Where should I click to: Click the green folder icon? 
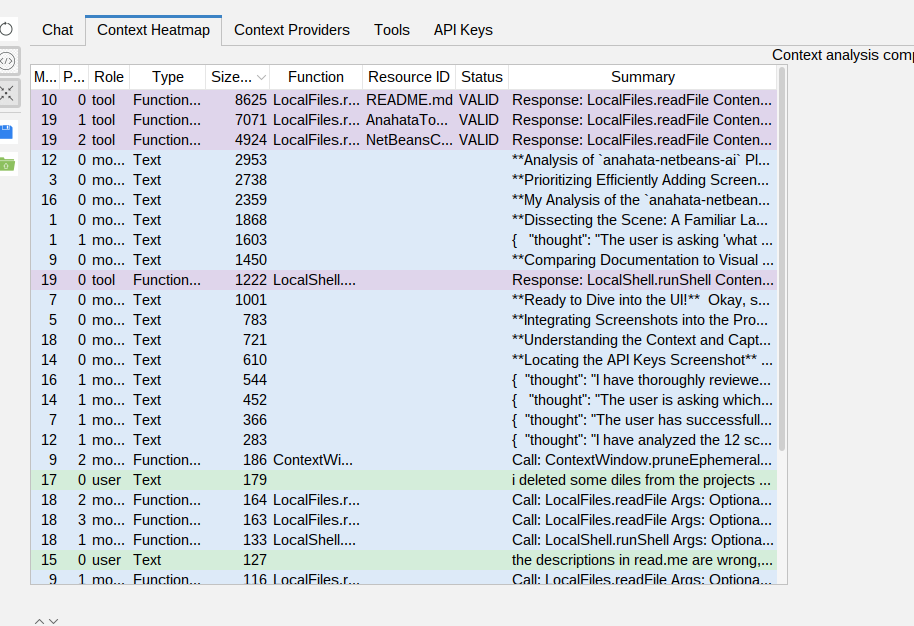pos(7,164)
